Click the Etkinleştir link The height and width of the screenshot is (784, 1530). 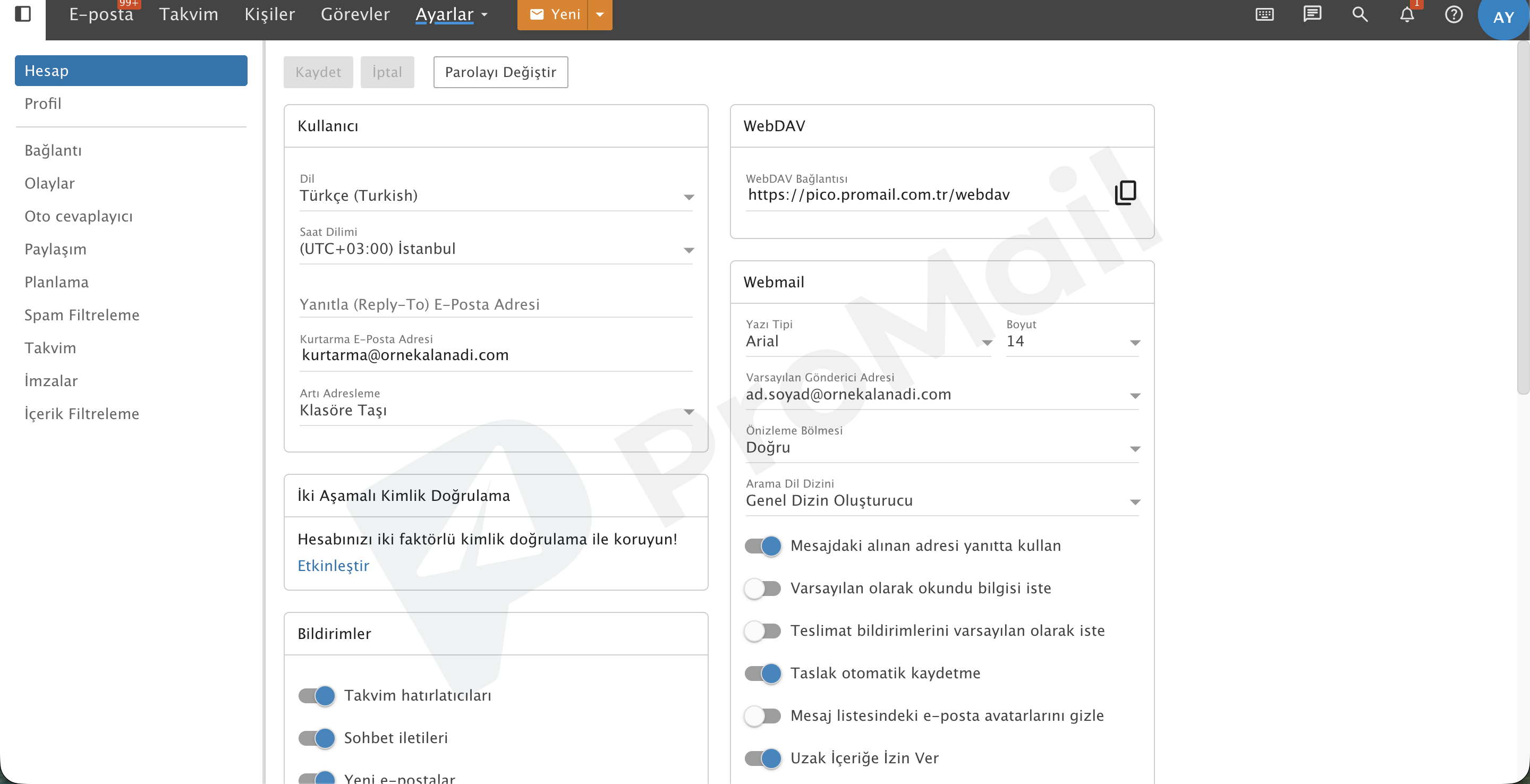333,566
